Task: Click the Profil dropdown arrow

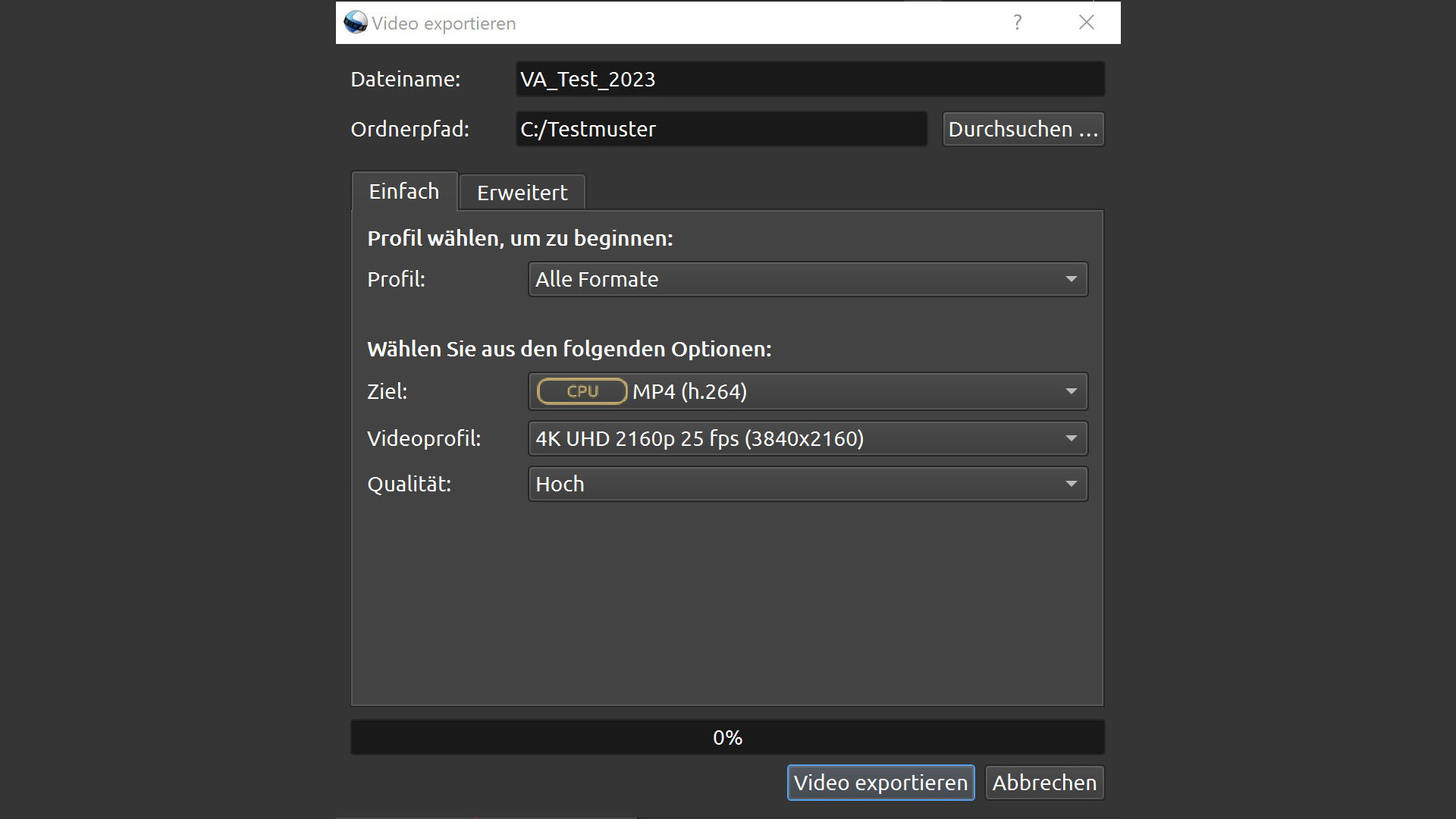Action: point(1071,279)
